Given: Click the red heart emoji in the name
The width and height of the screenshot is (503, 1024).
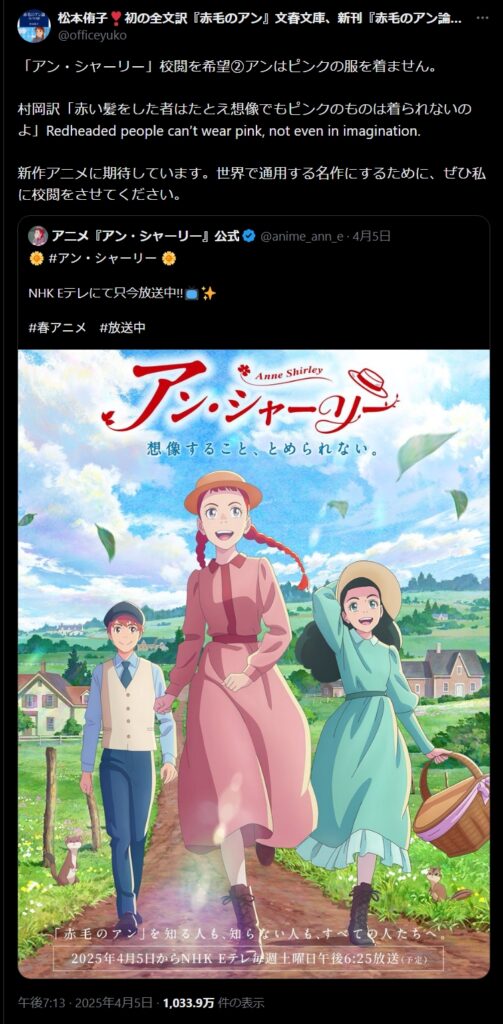Looking at the screenshot, I should tap(116, 18).
